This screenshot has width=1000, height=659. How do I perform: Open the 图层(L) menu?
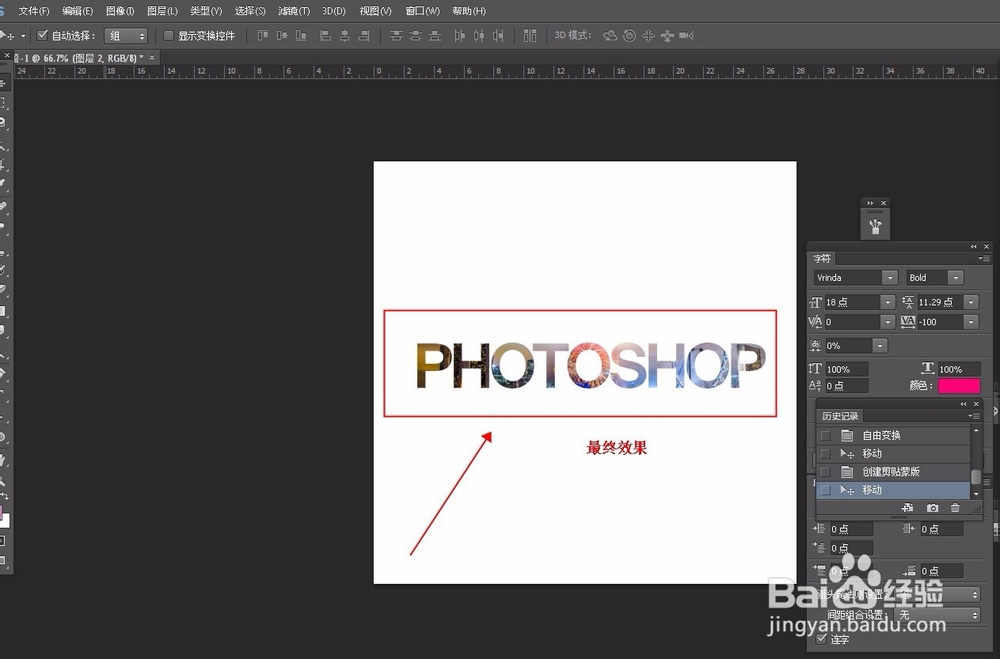[162, 11]
